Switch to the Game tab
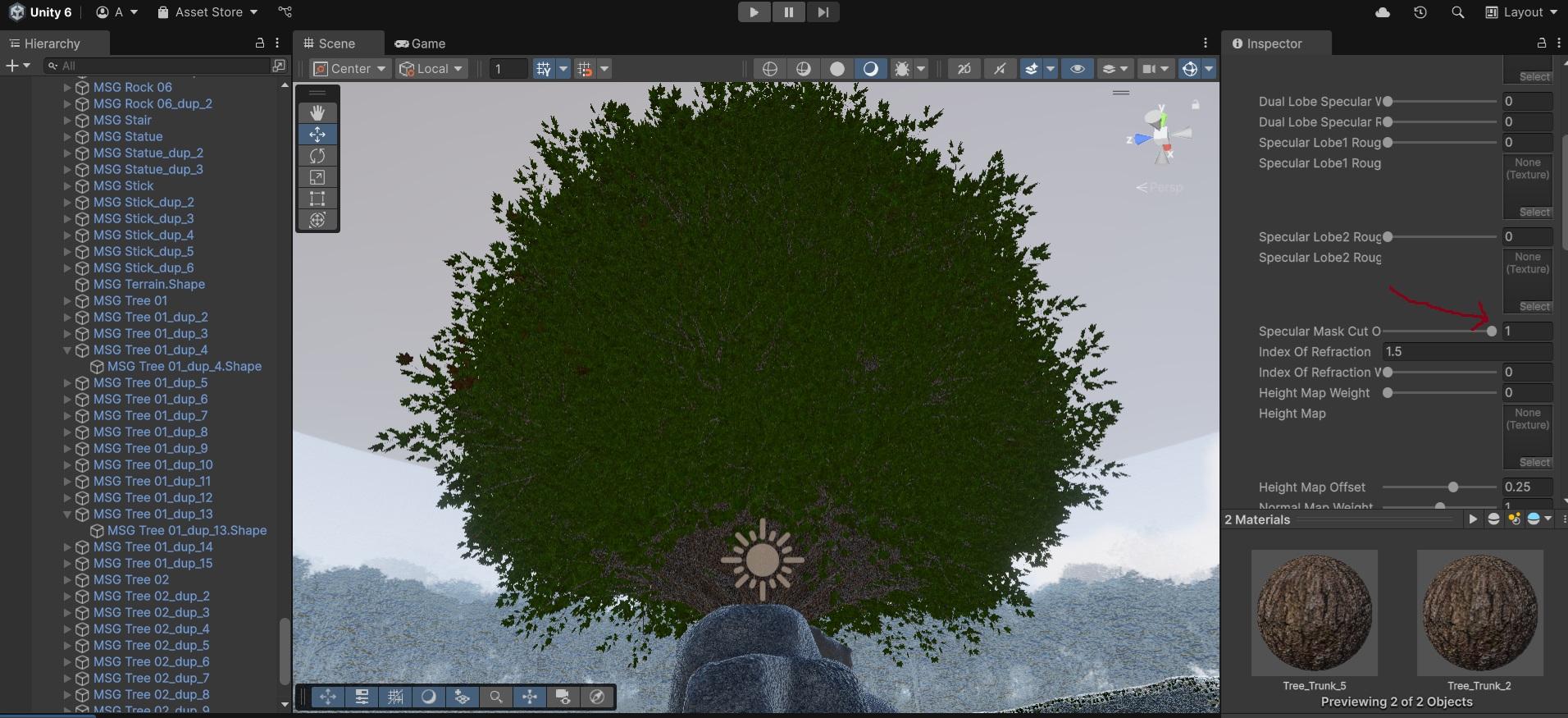The image size is (1568, 718). coord(420,43)
